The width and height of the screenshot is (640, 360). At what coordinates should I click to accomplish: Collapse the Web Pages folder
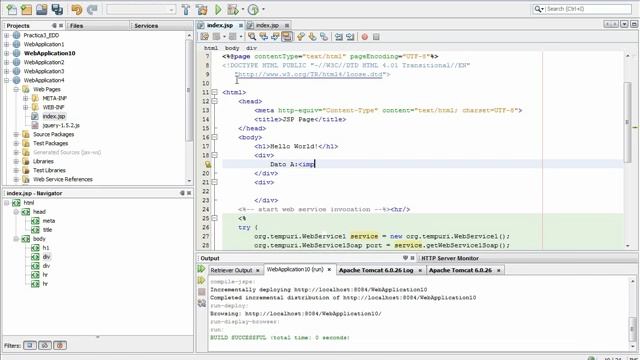(x=16, y=89)
